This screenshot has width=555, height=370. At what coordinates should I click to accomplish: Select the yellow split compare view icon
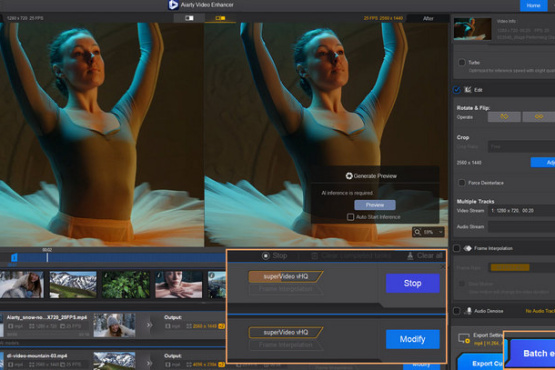220,18
